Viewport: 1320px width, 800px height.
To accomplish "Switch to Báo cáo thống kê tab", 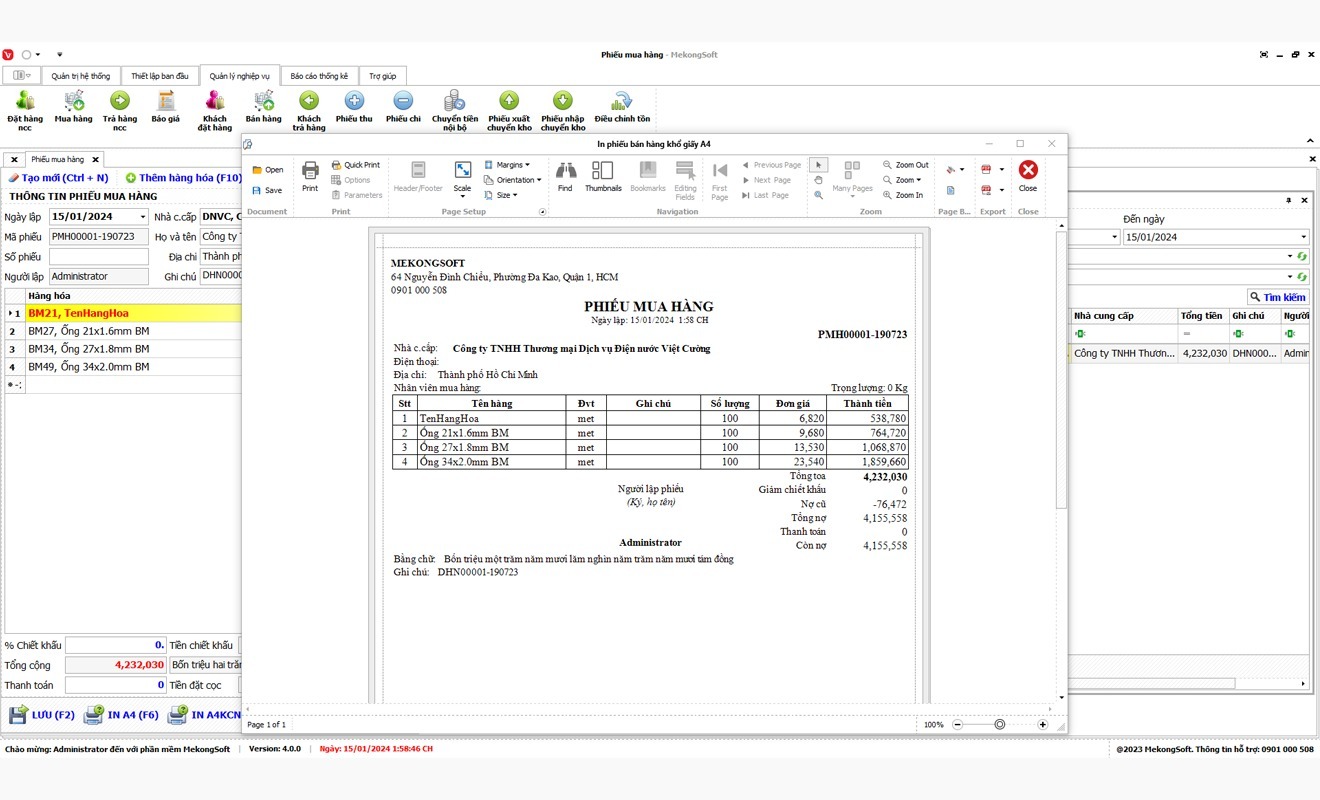I will [x=319, y=76].
